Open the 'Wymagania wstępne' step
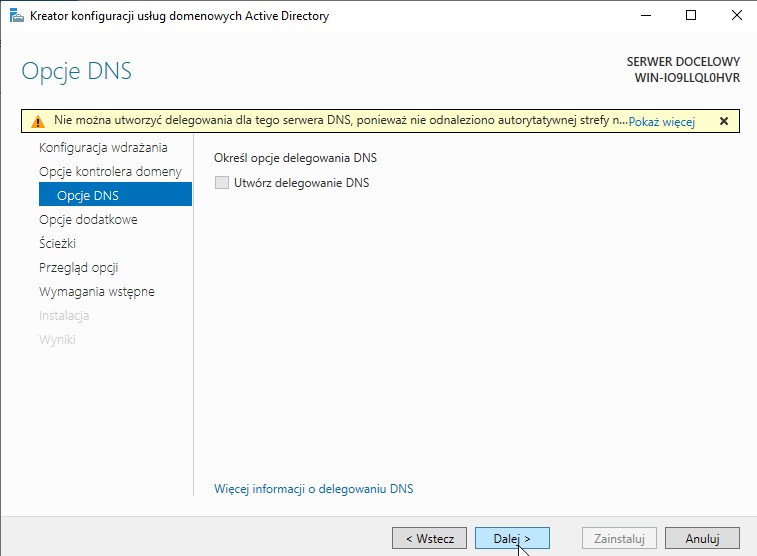 point(96,291)
